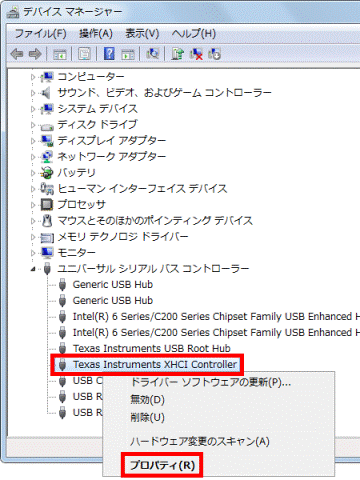Image resolution: width=360 pixels, height=480 pixels.
Task: Click the USB icon for ユニバーサル シリアル バス
Action: (47, 269)
